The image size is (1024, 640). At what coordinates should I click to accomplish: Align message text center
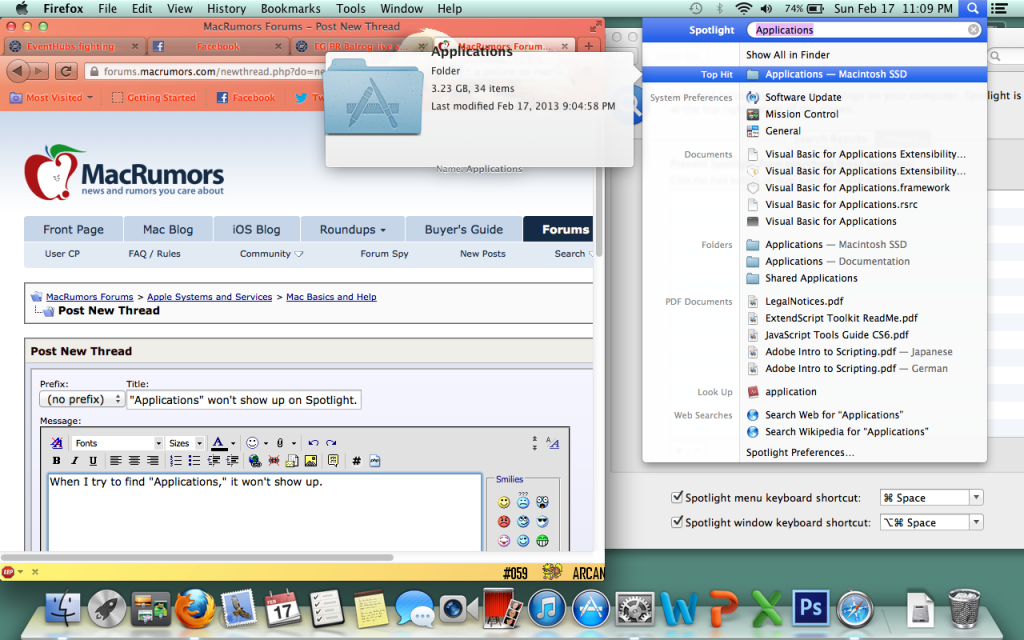(x=134, y=461)
